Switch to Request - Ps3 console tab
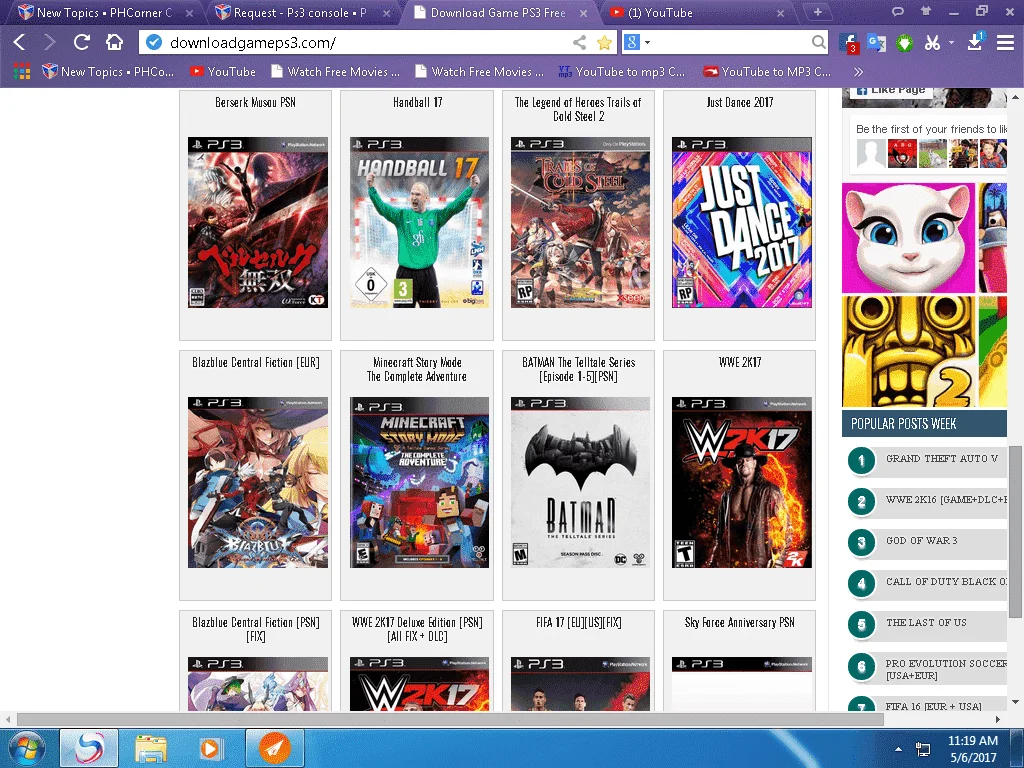 click(301, 12)
